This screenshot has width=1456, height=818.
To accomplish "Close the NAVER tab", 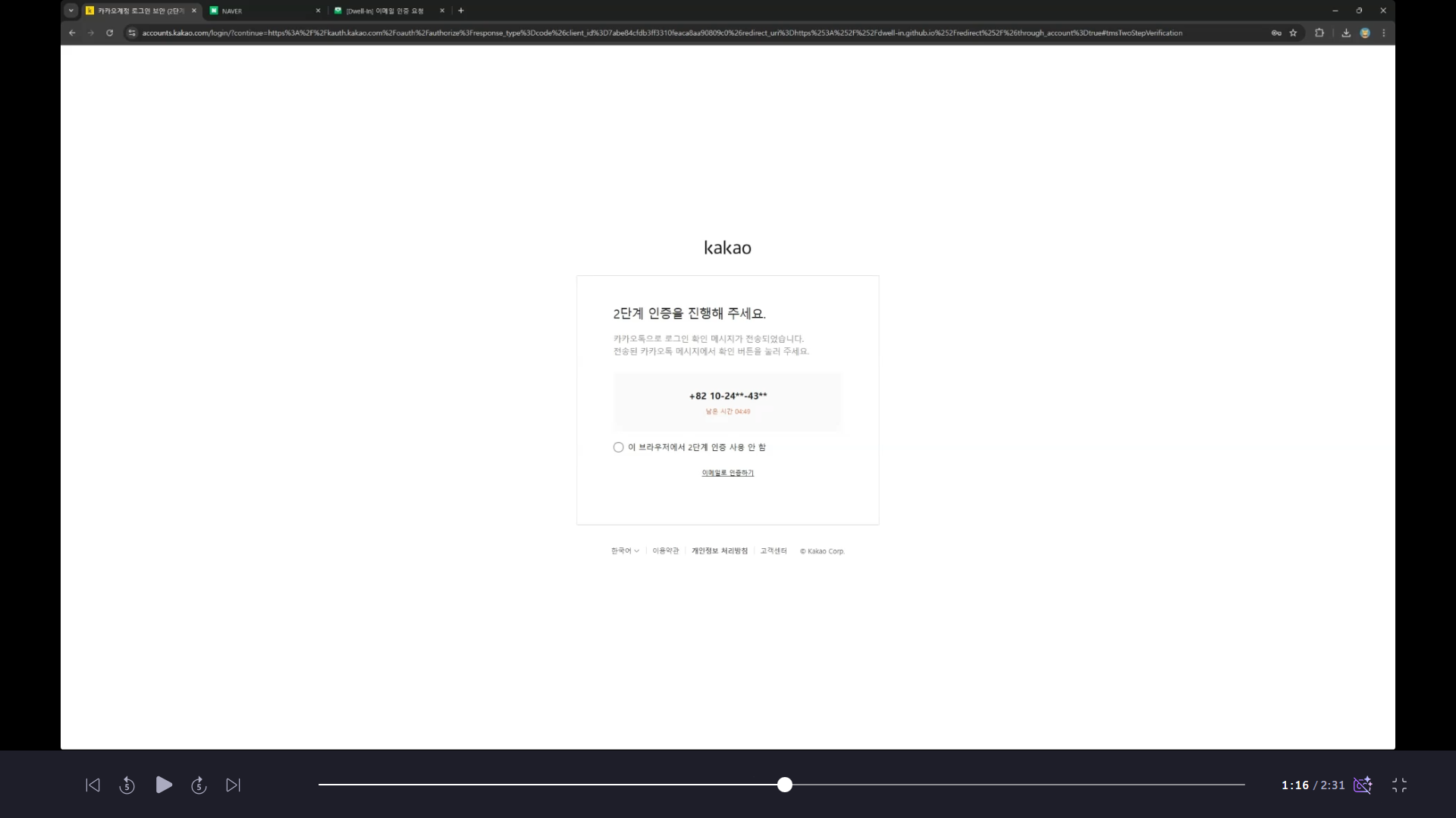I will point(318,11).
